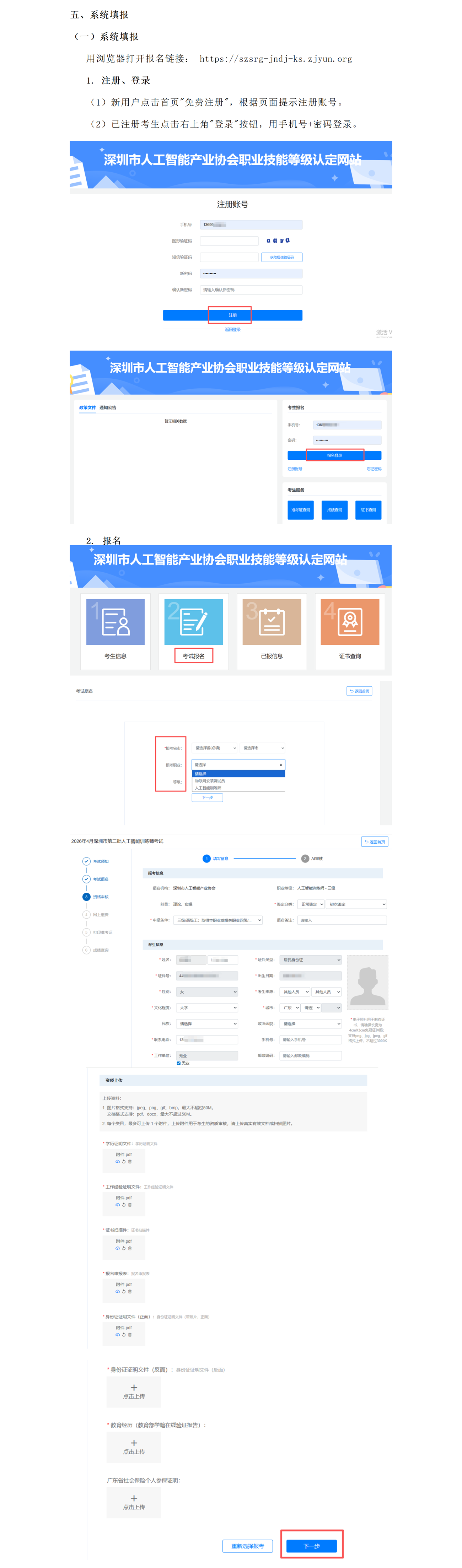Open the 证书查询 card icon
This screenshot has height=1568, width=462.
click(x=350, y=621)
